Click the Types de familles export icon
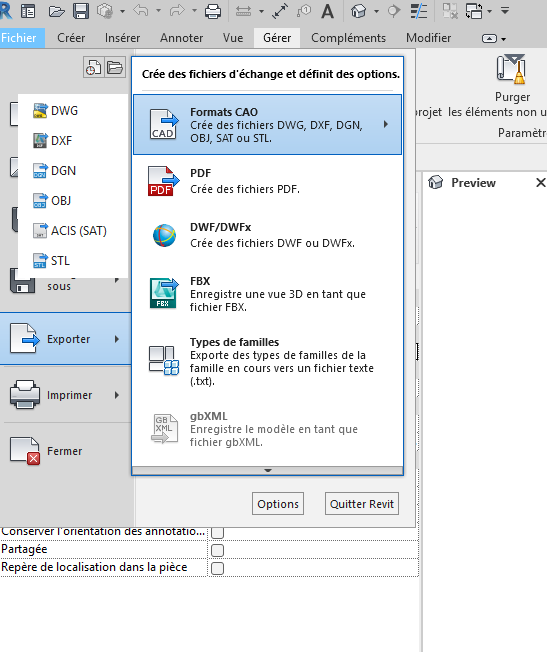This screenshot has width=547, height=652. pos(164,360)
